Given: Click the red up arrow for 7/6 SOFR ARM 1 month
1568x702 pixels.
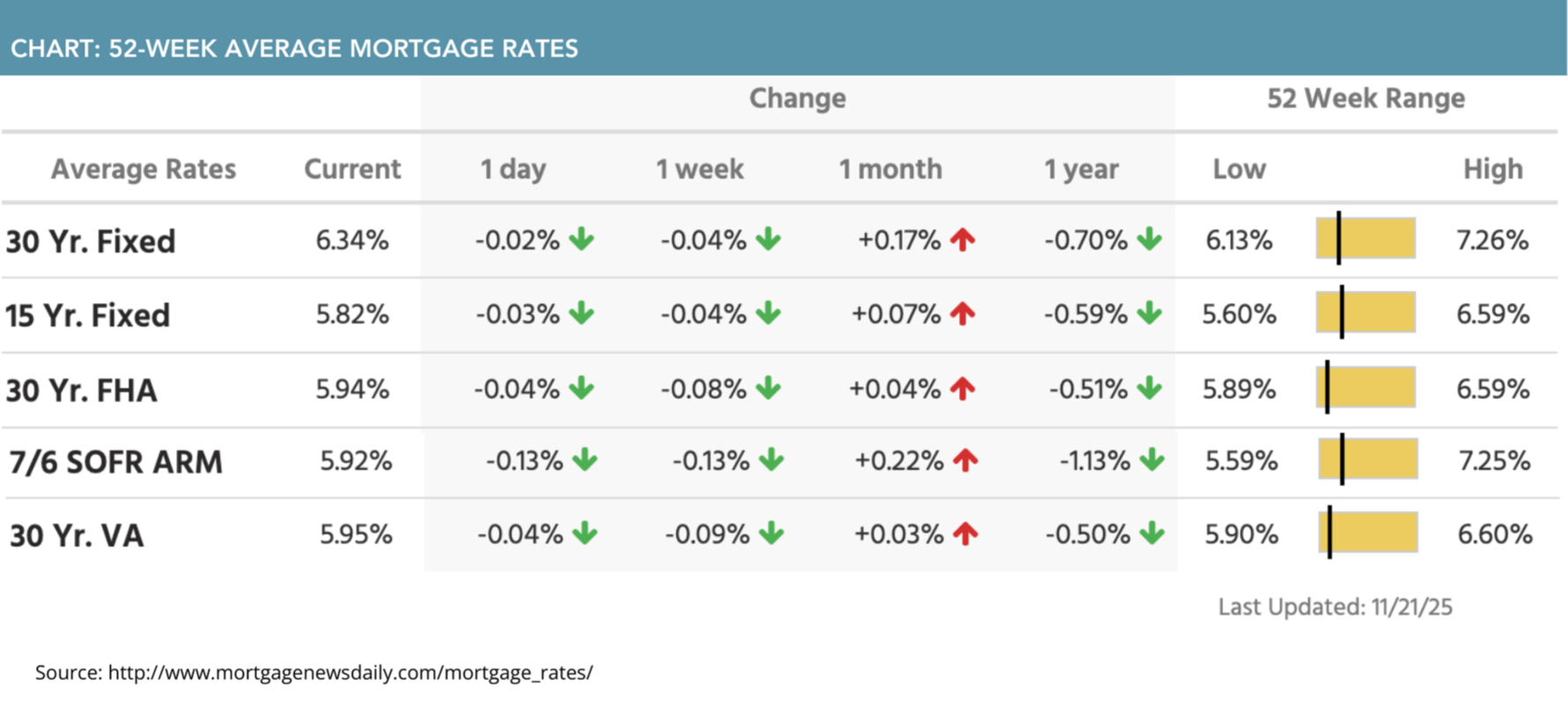Looking at the screenshot, I should 966,459.
